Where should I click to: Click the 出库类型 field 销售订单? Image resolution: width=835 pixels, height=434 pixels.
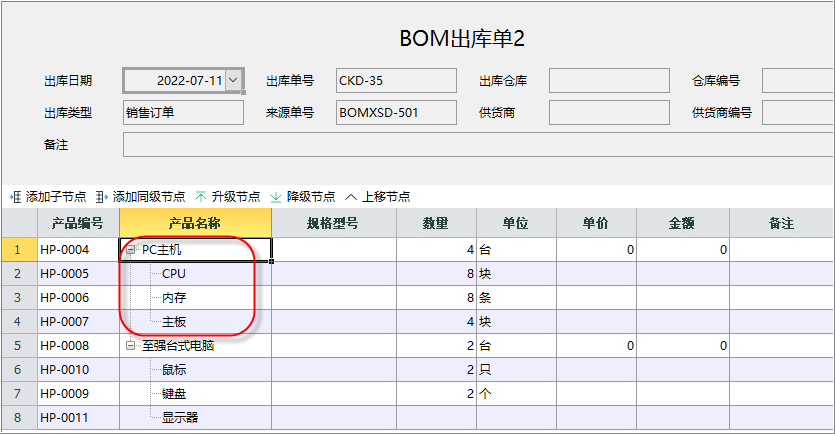pos(183,112)
